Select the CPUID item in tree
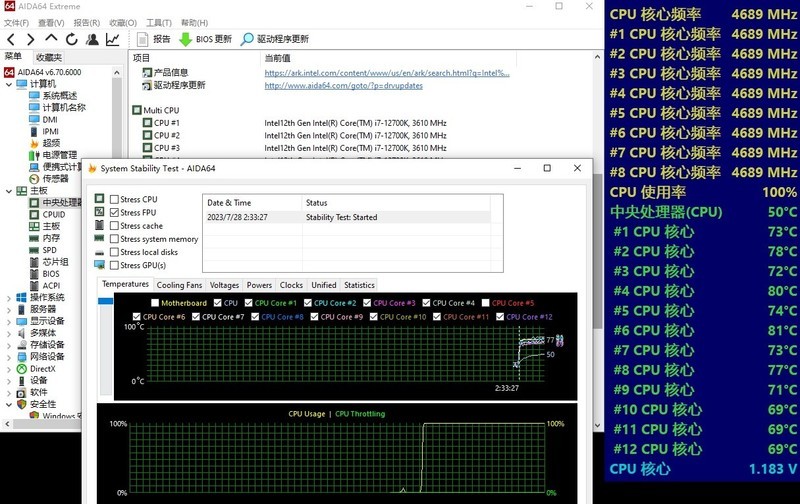 click(x=53, y=214)
